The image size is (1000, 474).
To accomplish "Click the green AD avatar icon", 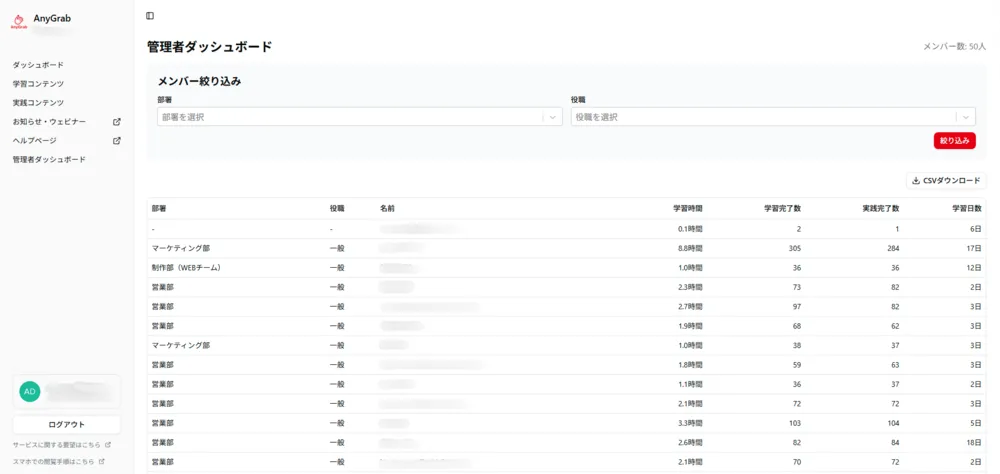I will coord(30,392).
